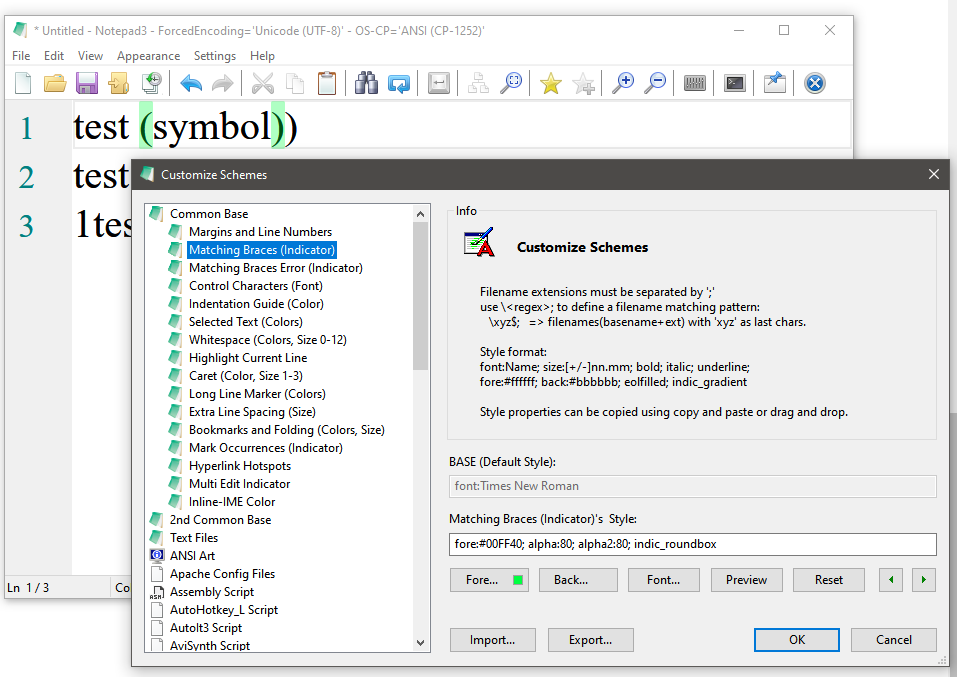
Task: Select Selected Text (Colors)
Action: click(246, 322)
